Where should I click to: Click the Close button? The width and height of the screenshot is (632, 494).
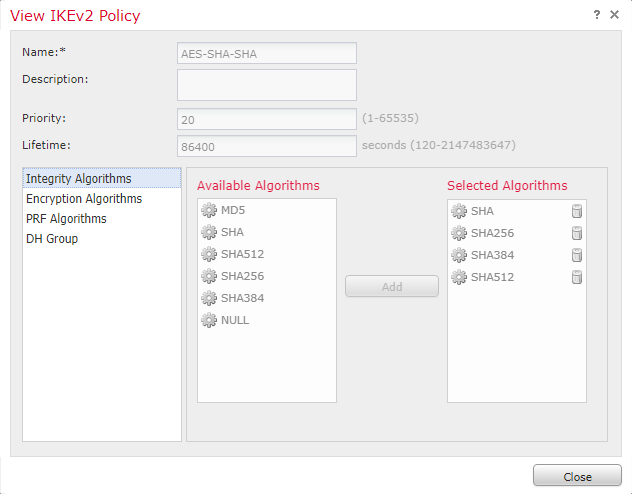(x=577, y=477)
